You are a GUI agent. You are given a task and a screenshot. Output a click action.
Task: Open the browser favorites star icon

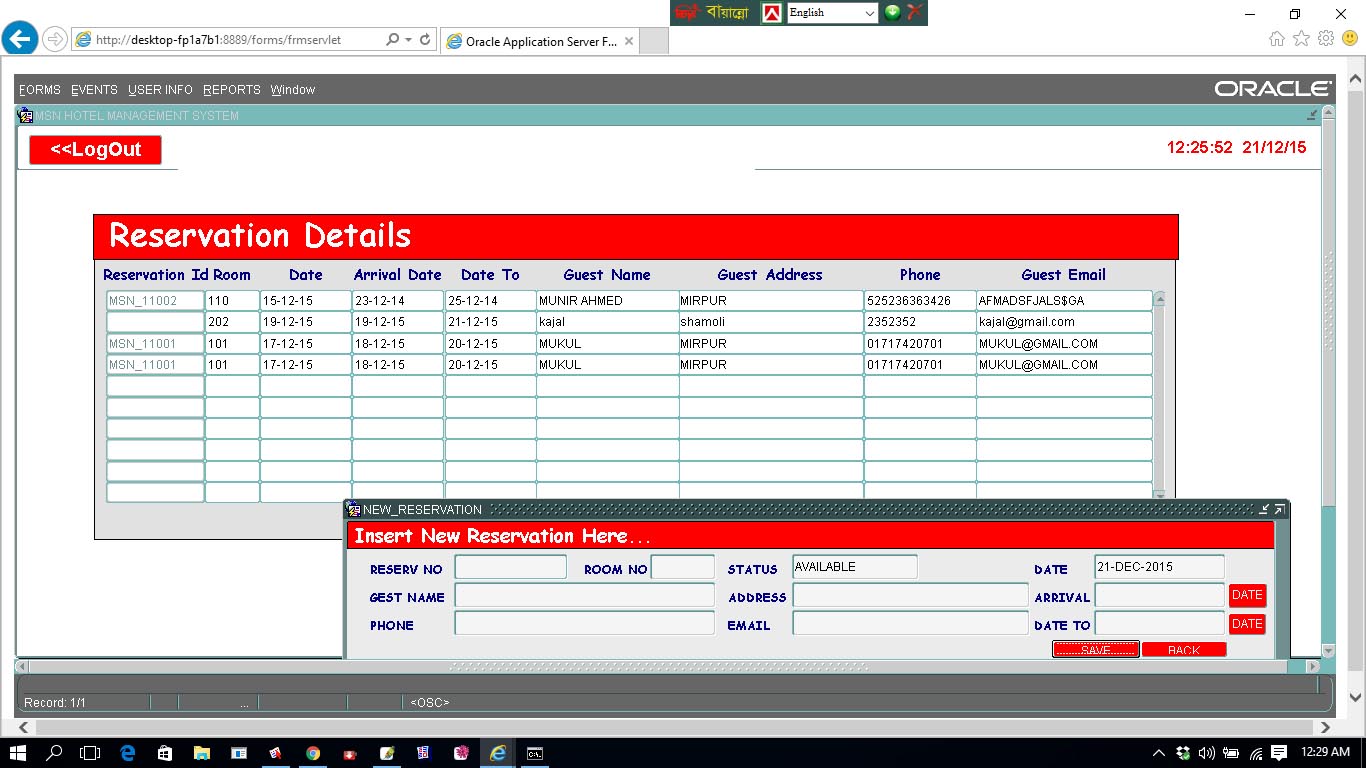pyautogui.click(x=1301, y=39)
